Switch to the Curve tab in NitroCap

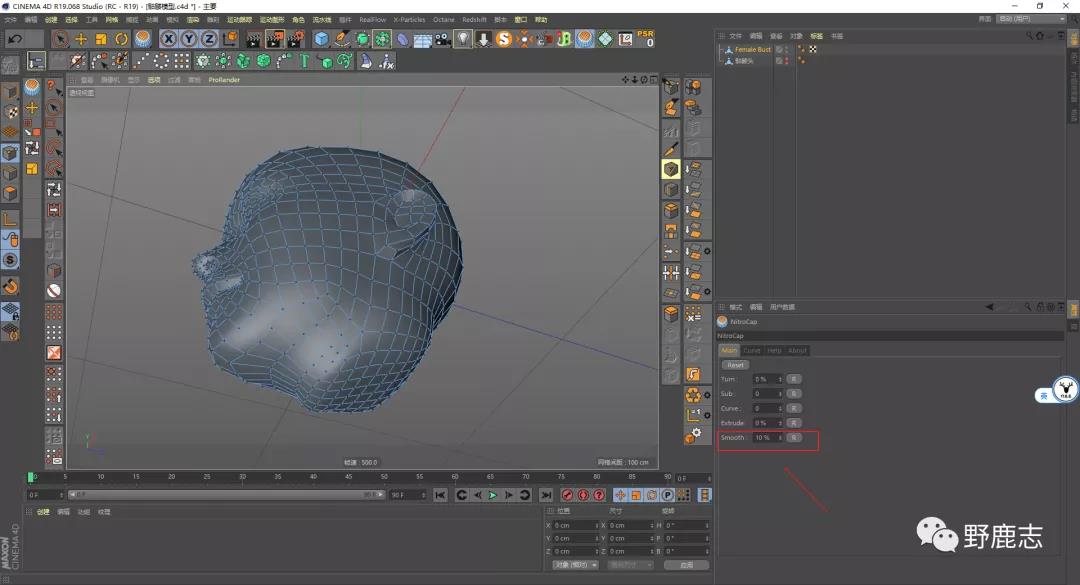click(751, 350)
